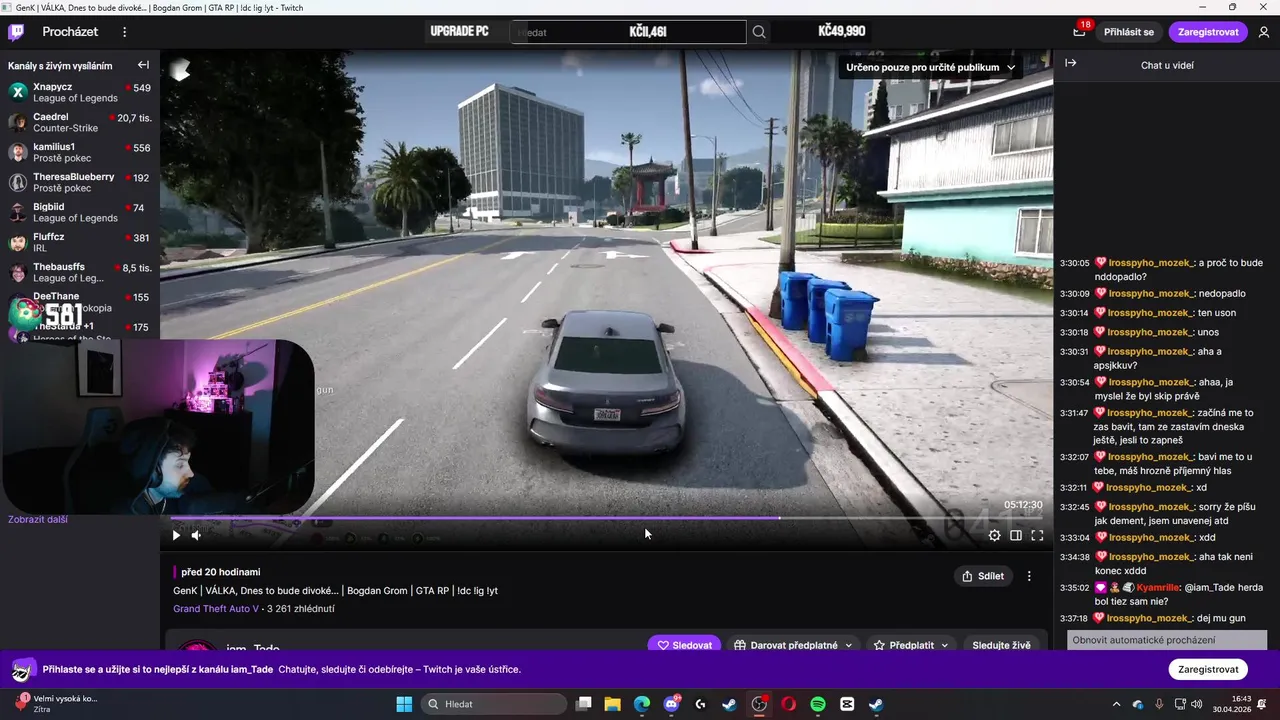Open the Fluffcz channel in sidebar

click(80, 242)
